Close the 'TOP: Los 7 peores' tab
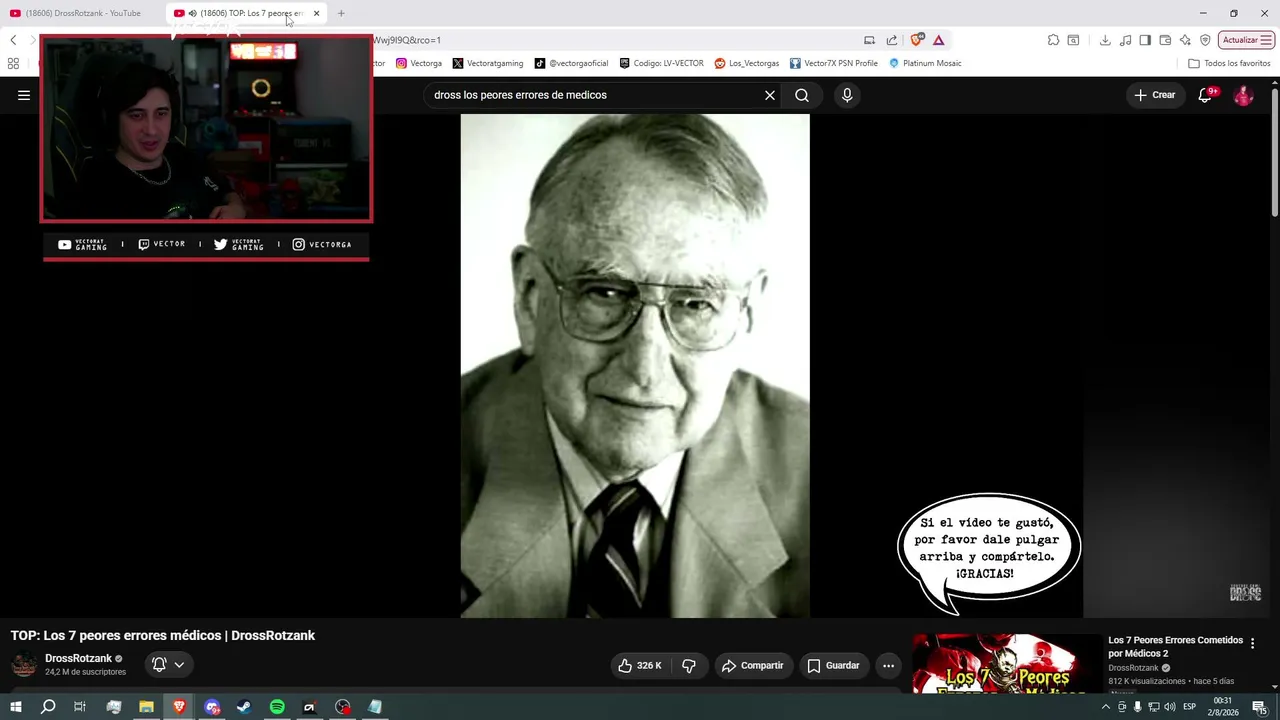The height and width of the screenshot is (720, 1280). (316, 13)
